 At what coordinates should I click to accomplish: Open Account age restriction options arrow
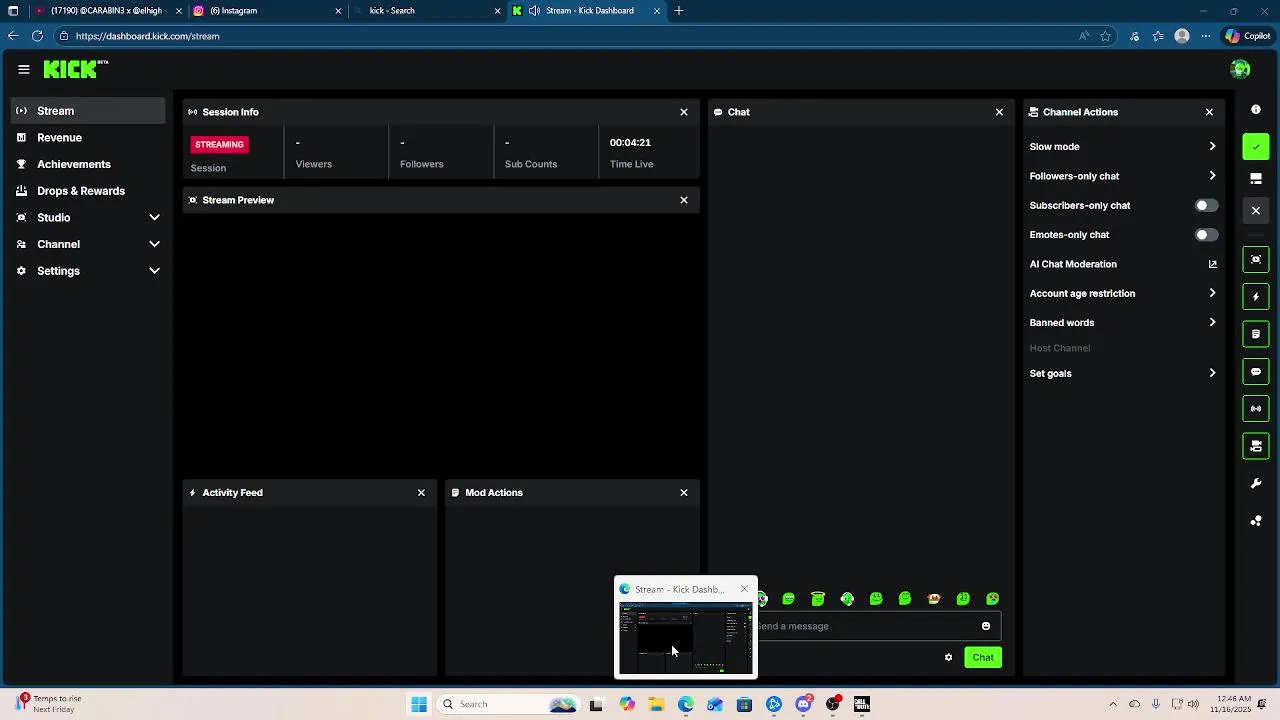[1212, 293]
